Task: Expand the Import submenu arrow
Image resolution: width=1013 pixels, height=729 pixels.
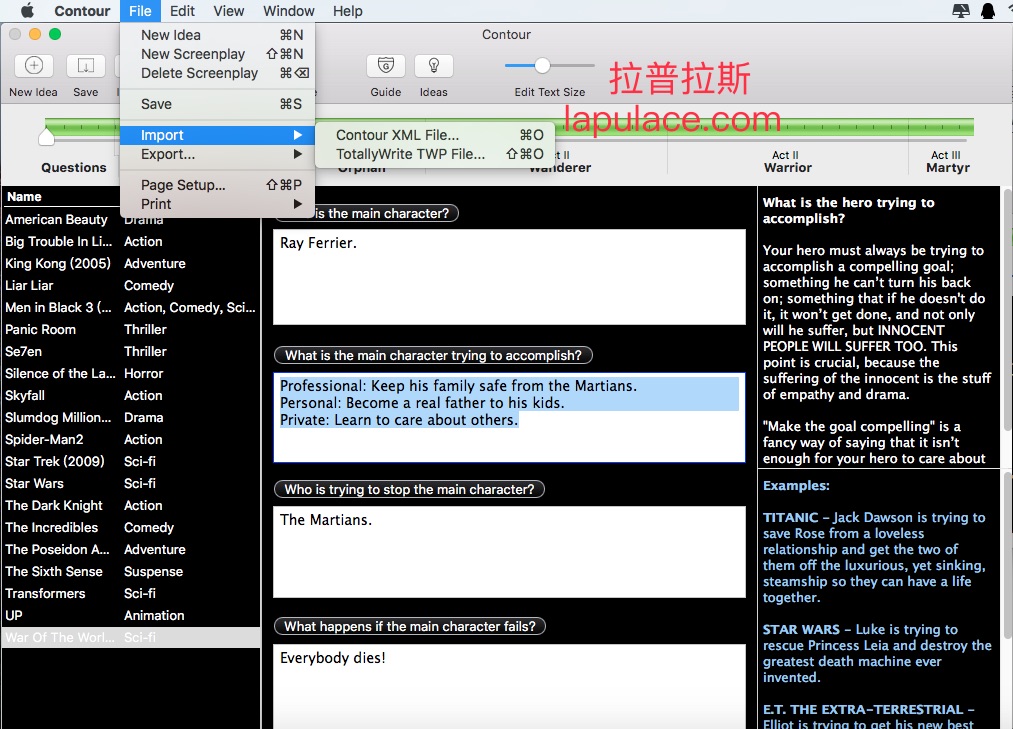Action: (x=297, y=135)
